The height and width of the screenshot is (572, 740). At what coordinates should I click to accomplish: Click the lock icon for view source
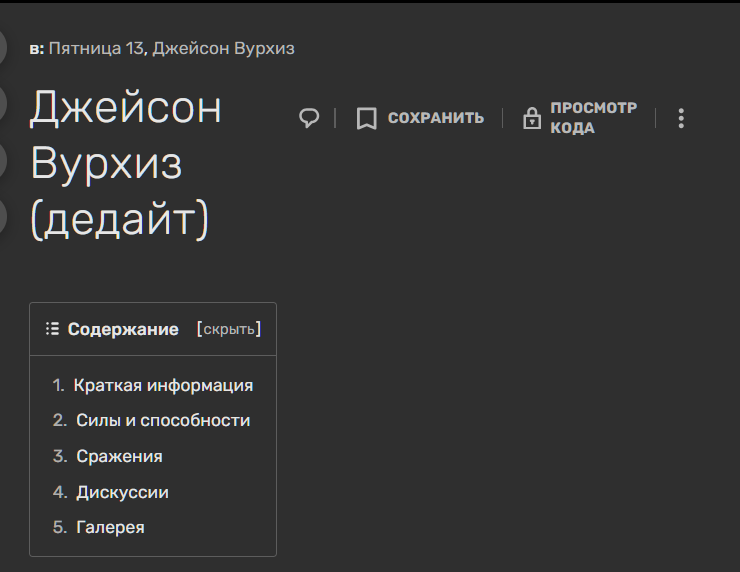[x=532, y=118]
